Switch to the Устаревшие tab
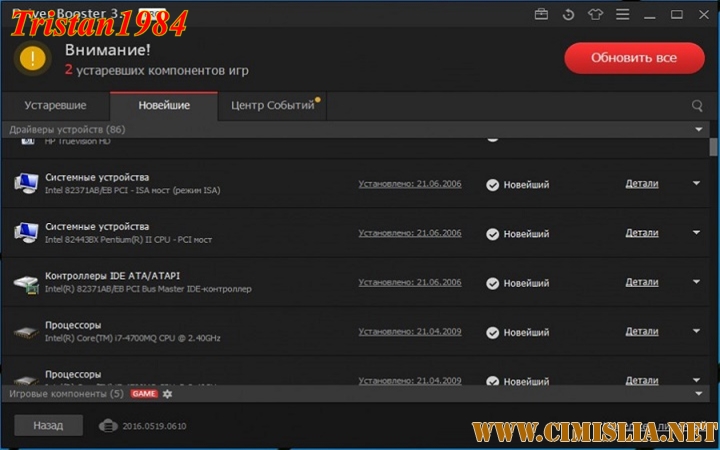The width and height of the screenshot is (720, 450). click(56, 106)
